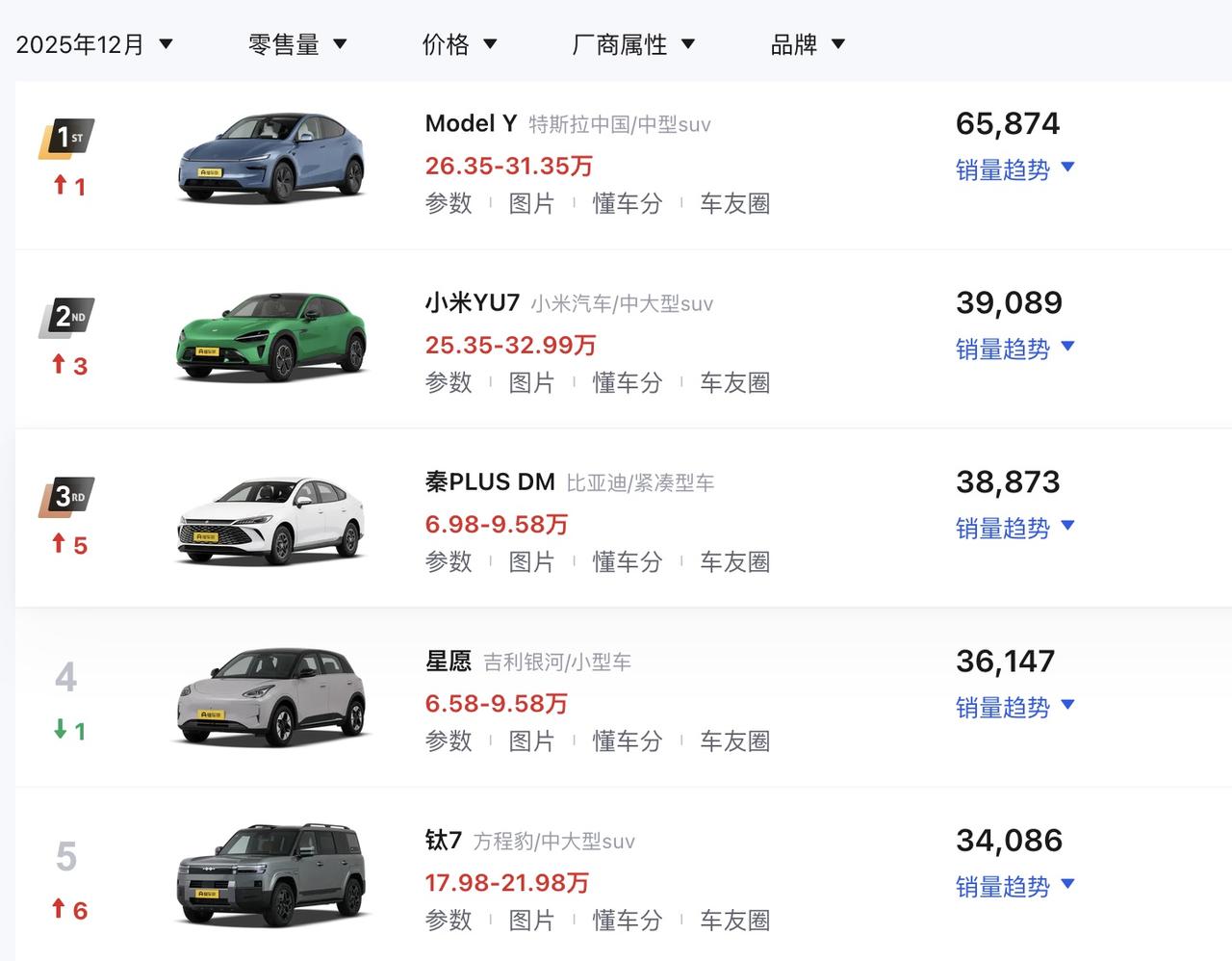
Task: Open the 价格 filter dropdown
Action: [460, 43]
